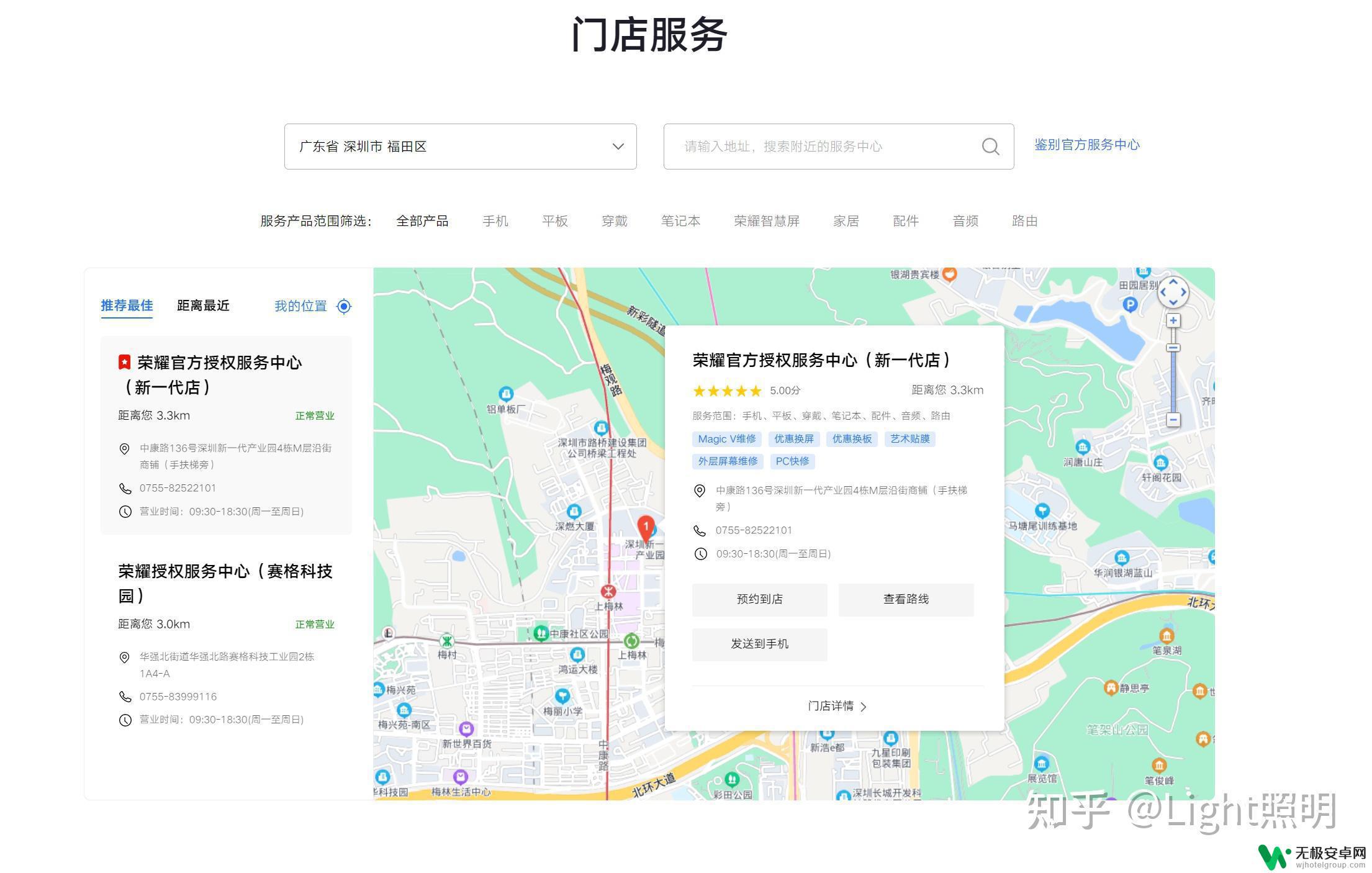Click phone number 0755-83999116 in the list

pyautogui.click(x=178, y=697)
